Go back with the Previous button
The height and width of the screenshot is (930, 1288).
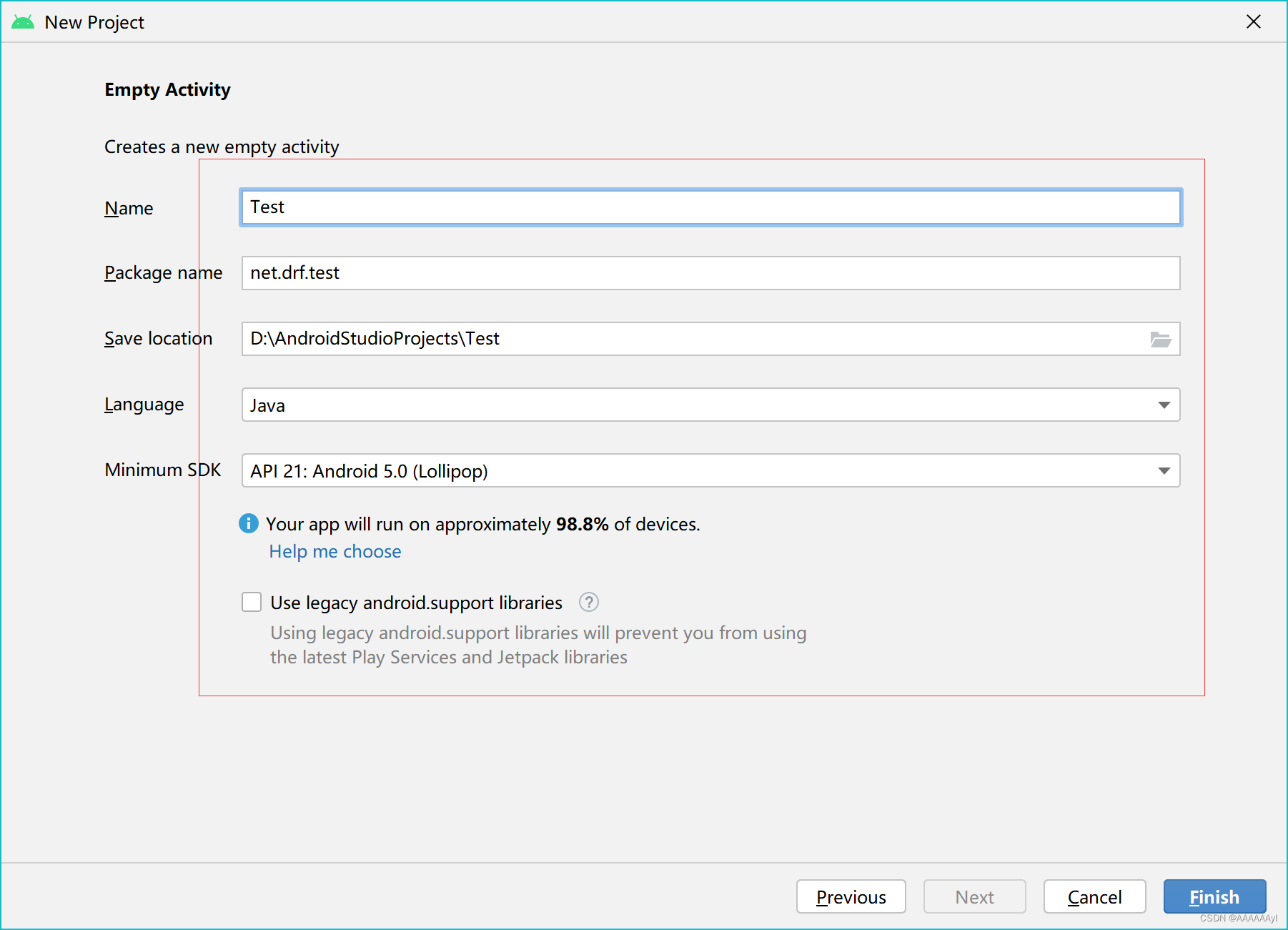(x=851, y=896)
